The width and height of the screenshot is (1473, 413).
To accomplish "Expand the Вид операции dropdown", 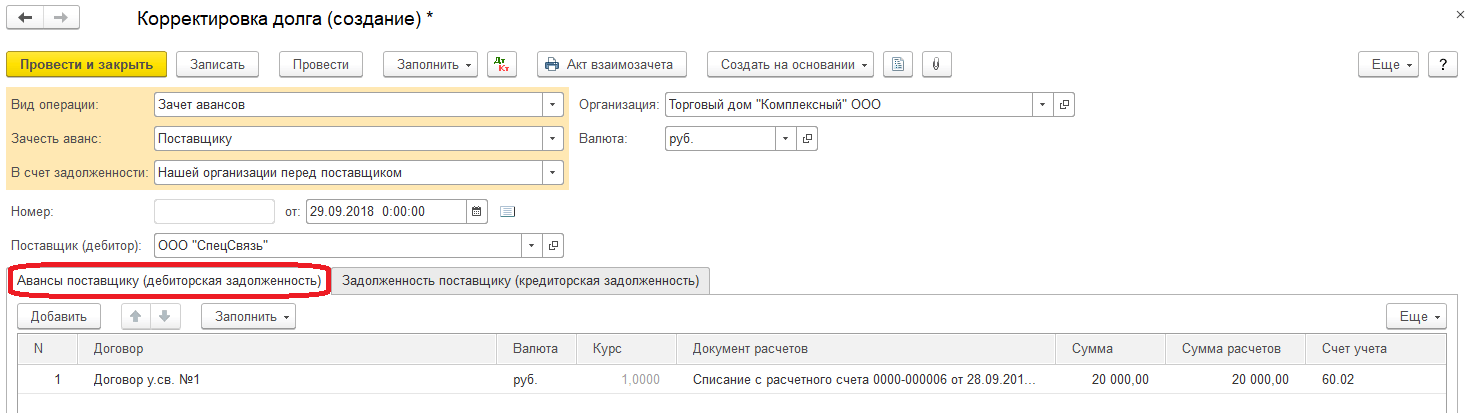I will (x=553, y=104).
